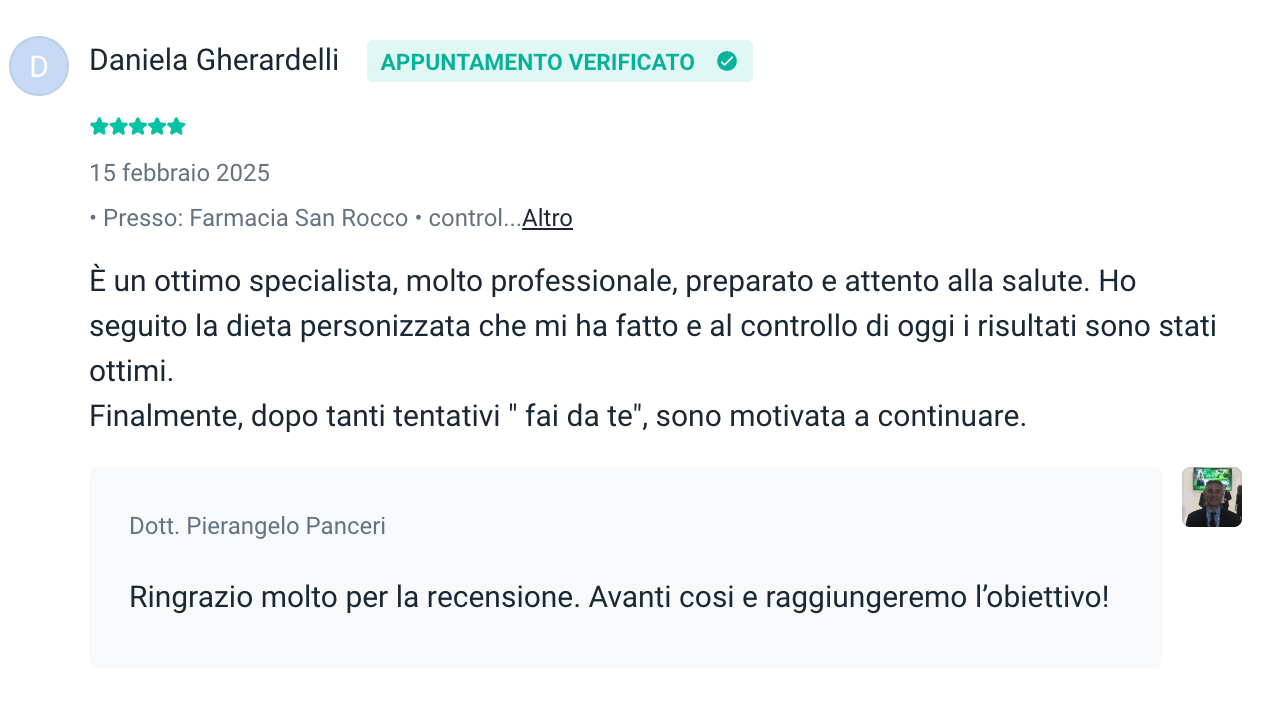
Task: Click the review's first line about ottimo specialista
Action: point(612,282)
